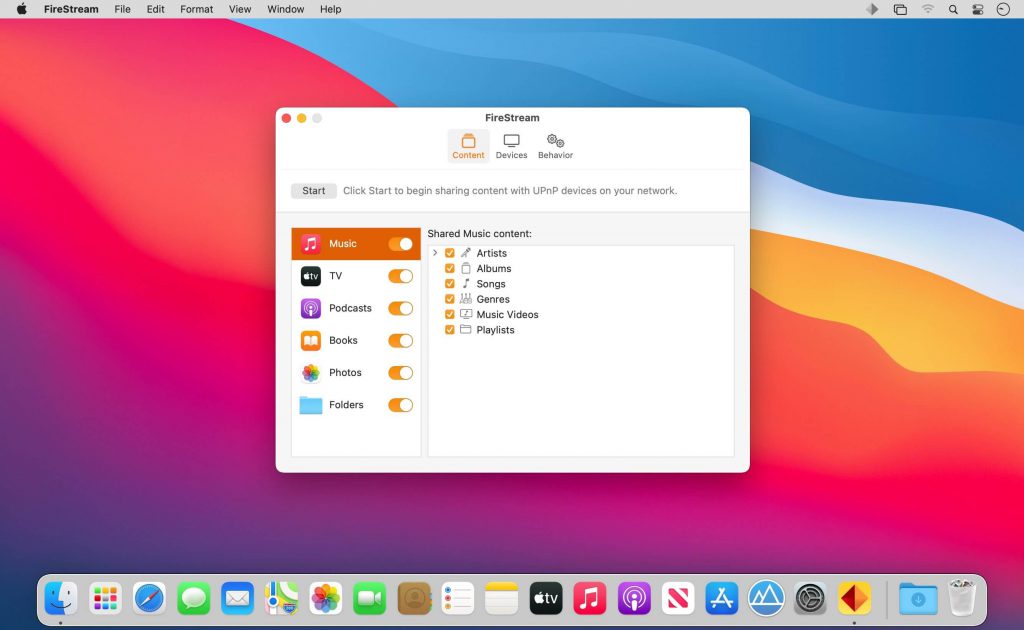The height and width of the screenshot is (630, 1024).
Task: Select the Podcasts icon in sidebar
Action: [x=311, y=308]
